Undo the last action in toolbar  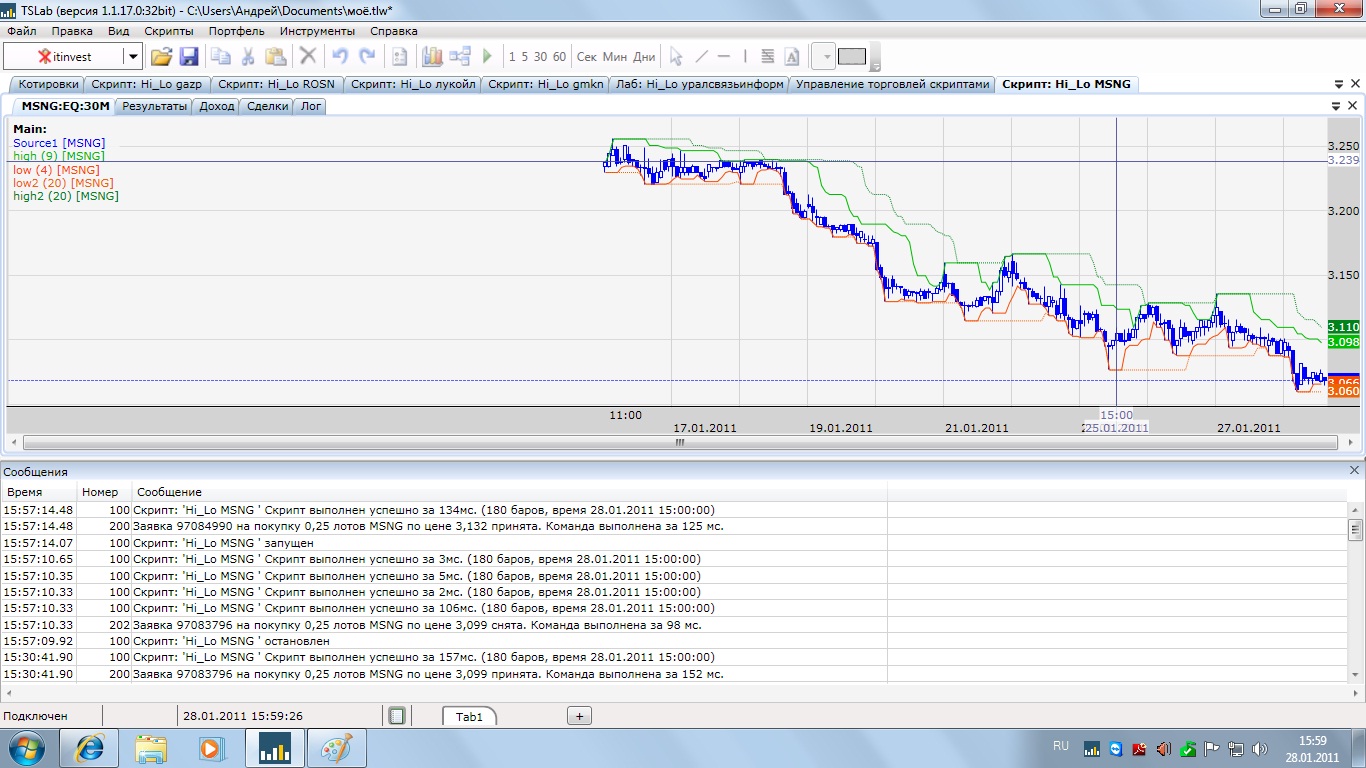pos(340,57)
